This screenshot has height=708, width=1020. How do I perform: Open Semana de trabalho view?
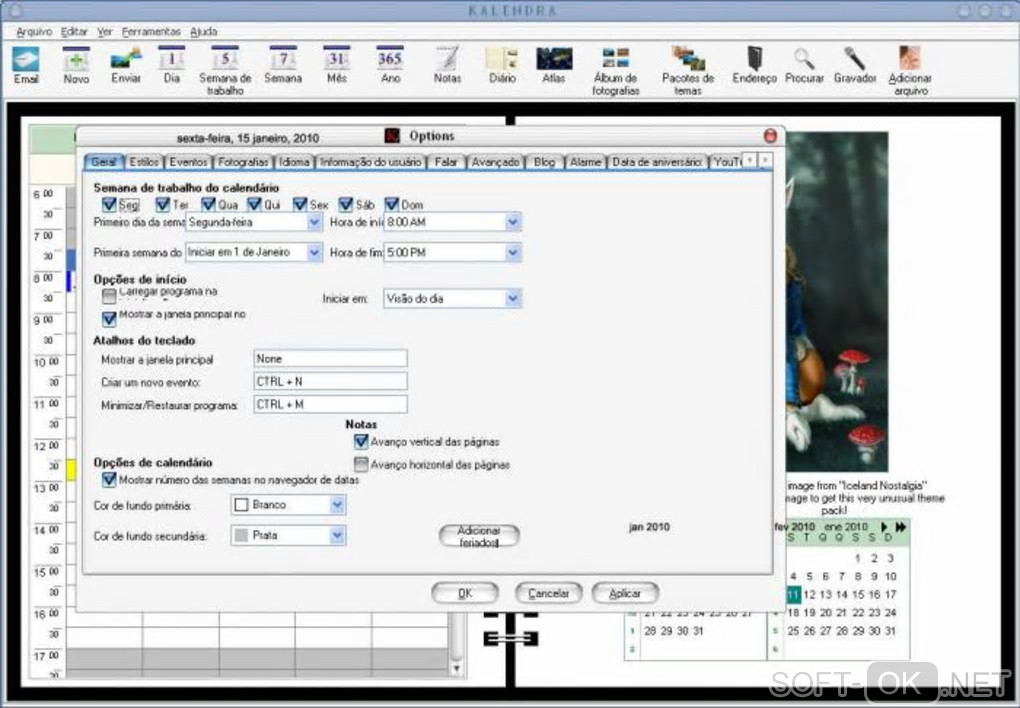point(225,71)
